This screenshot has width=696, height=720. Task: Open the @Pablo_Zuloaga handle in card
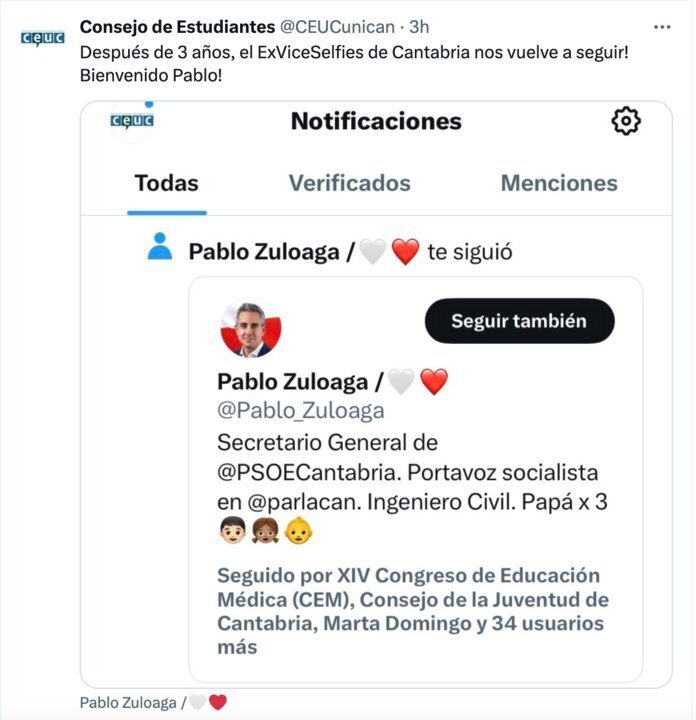point(300,410)
